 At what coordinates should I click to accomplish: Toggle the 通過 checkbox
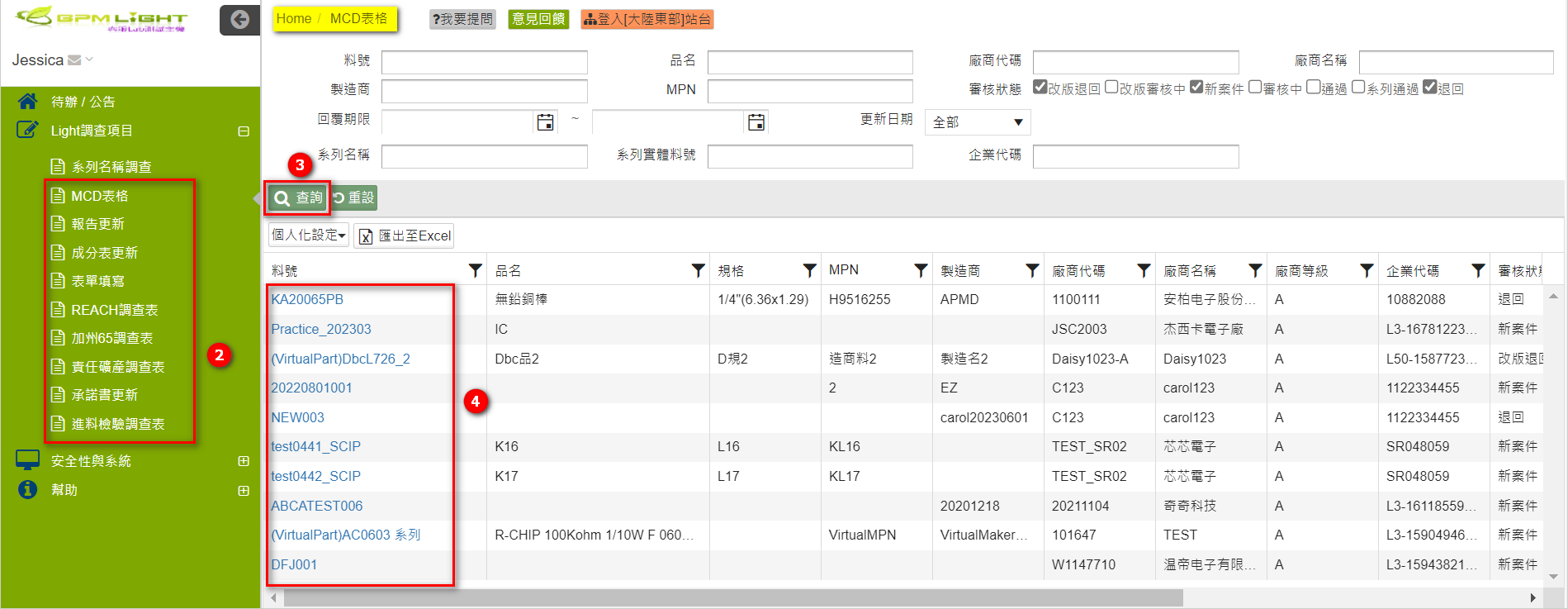pyautogui.click(x=1313, y=87)
